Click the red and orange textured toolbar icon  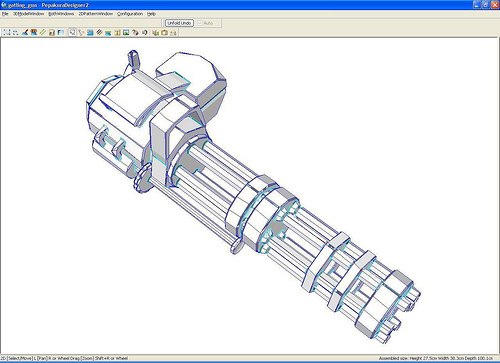click(x=34, y=32)
